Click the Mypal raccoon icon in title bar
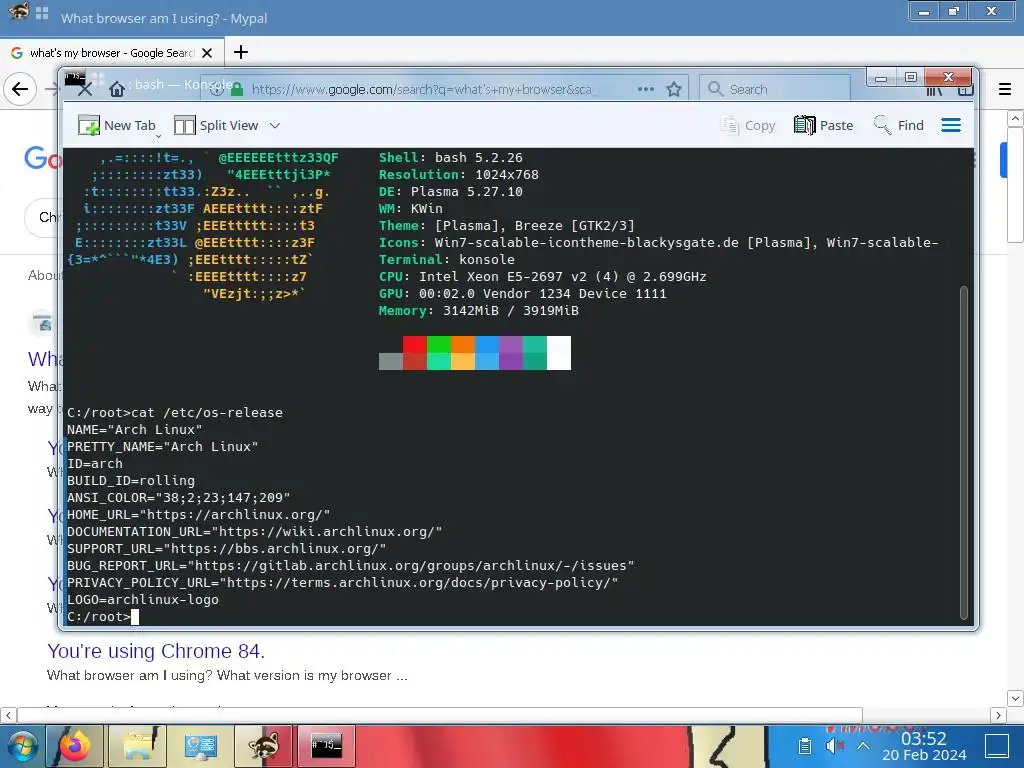Screen dimensions: 1024x768 [18, 11]
